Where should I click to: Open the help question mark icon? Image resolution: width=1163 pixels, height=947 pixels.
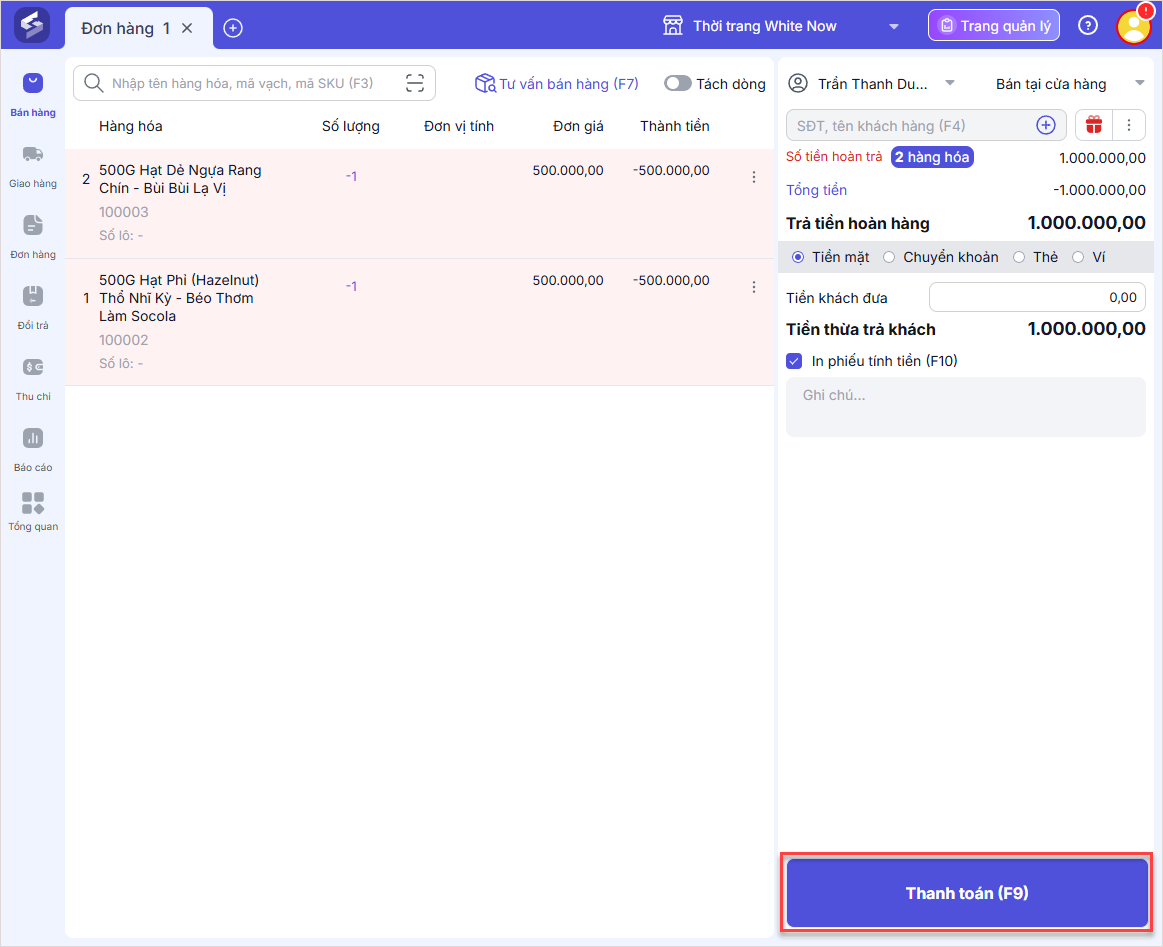pos(1088,26)
